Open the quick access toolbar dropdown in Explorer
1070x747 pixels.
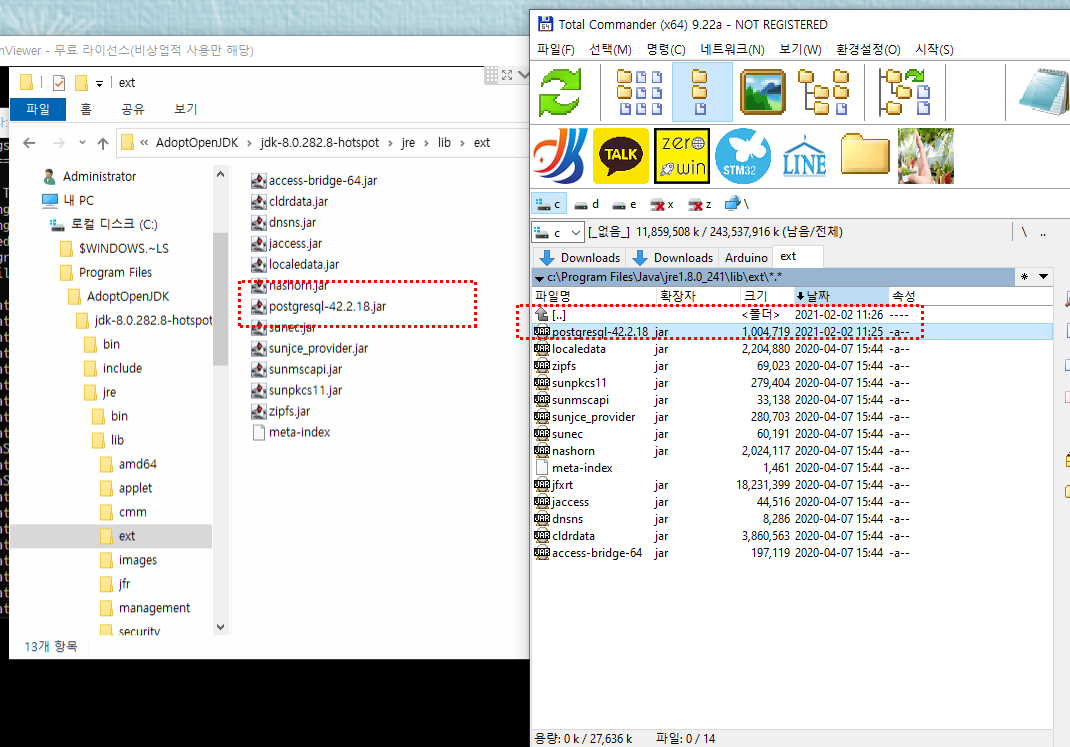click(100, 83)
